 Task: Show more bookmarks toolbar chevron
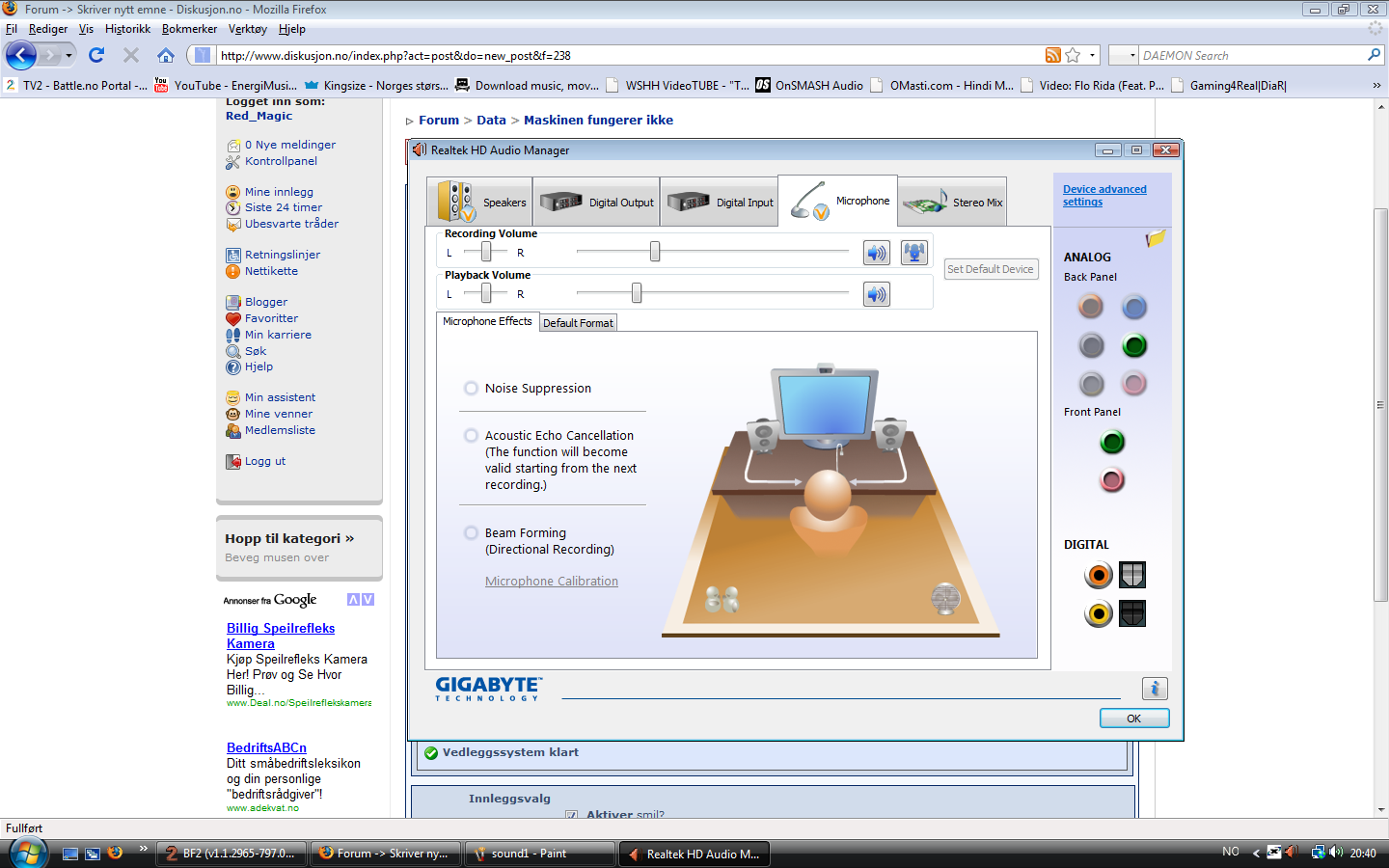1376,85
